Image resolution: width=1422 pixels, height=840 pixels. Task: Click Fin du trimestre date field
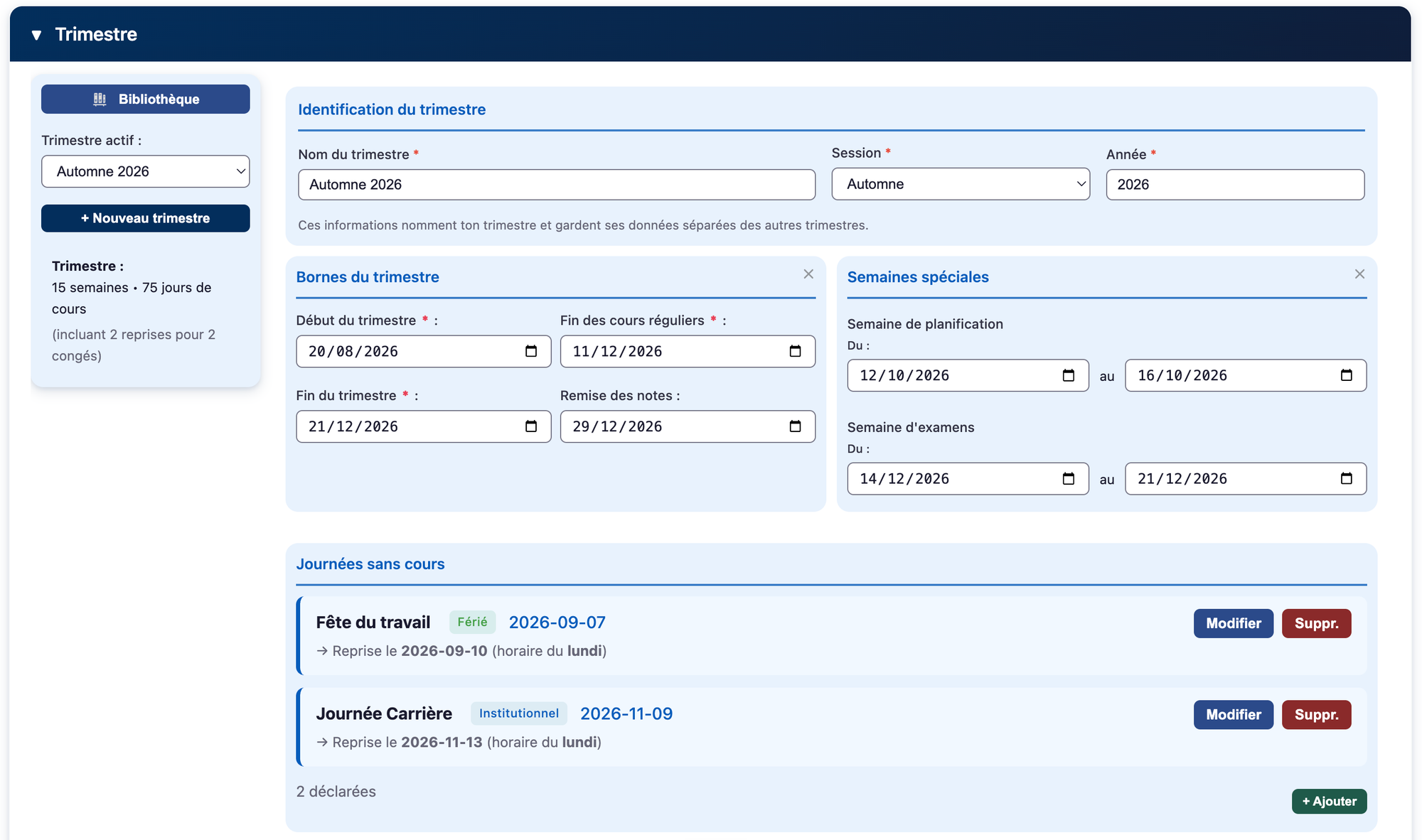coord(424,426)
